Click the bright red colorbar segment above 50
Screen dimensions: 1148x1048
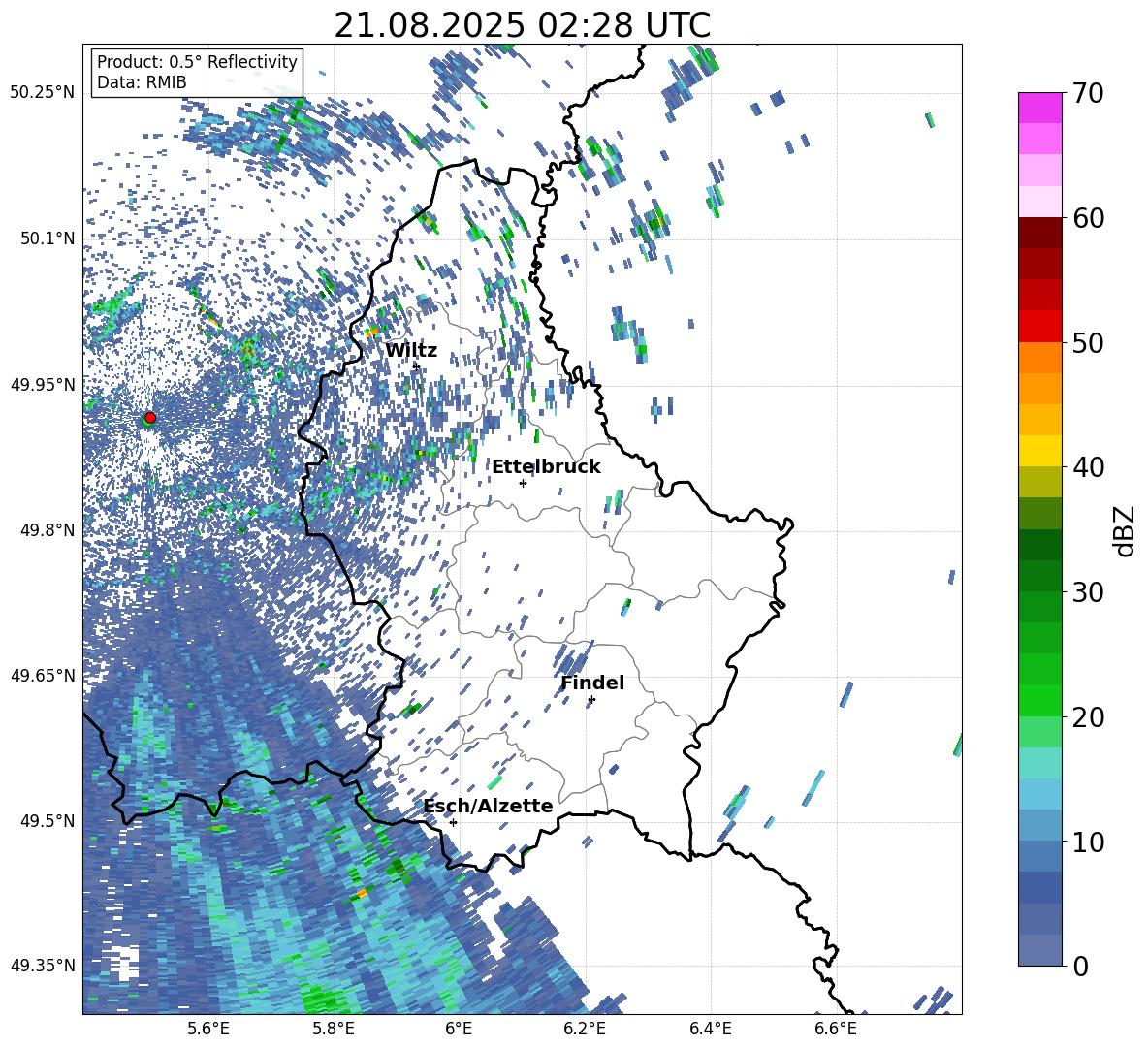(1039, 327)
